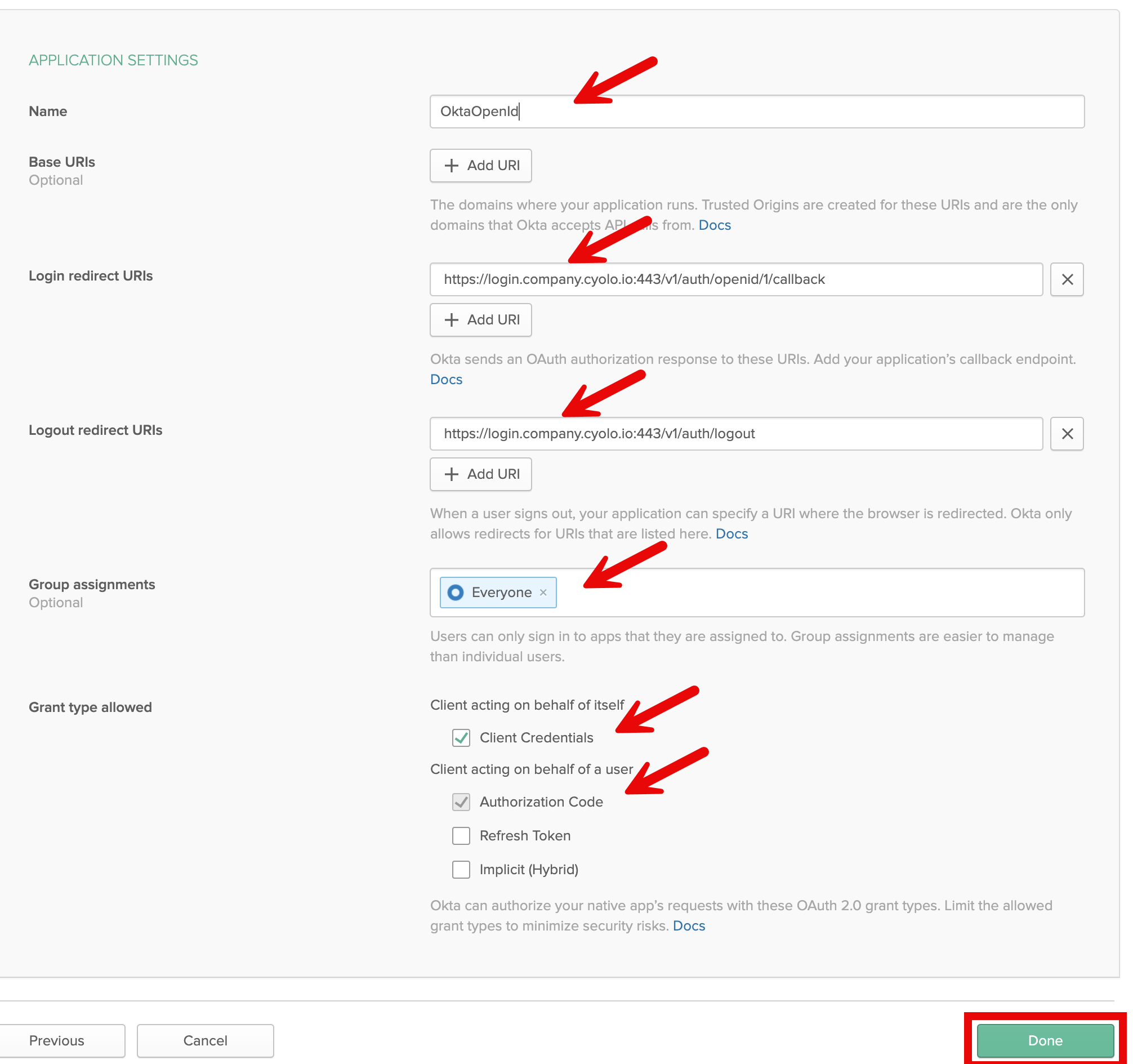
Task: Open the Docs link about OAuth 2.0 grant types
Action: pos(689,925)
